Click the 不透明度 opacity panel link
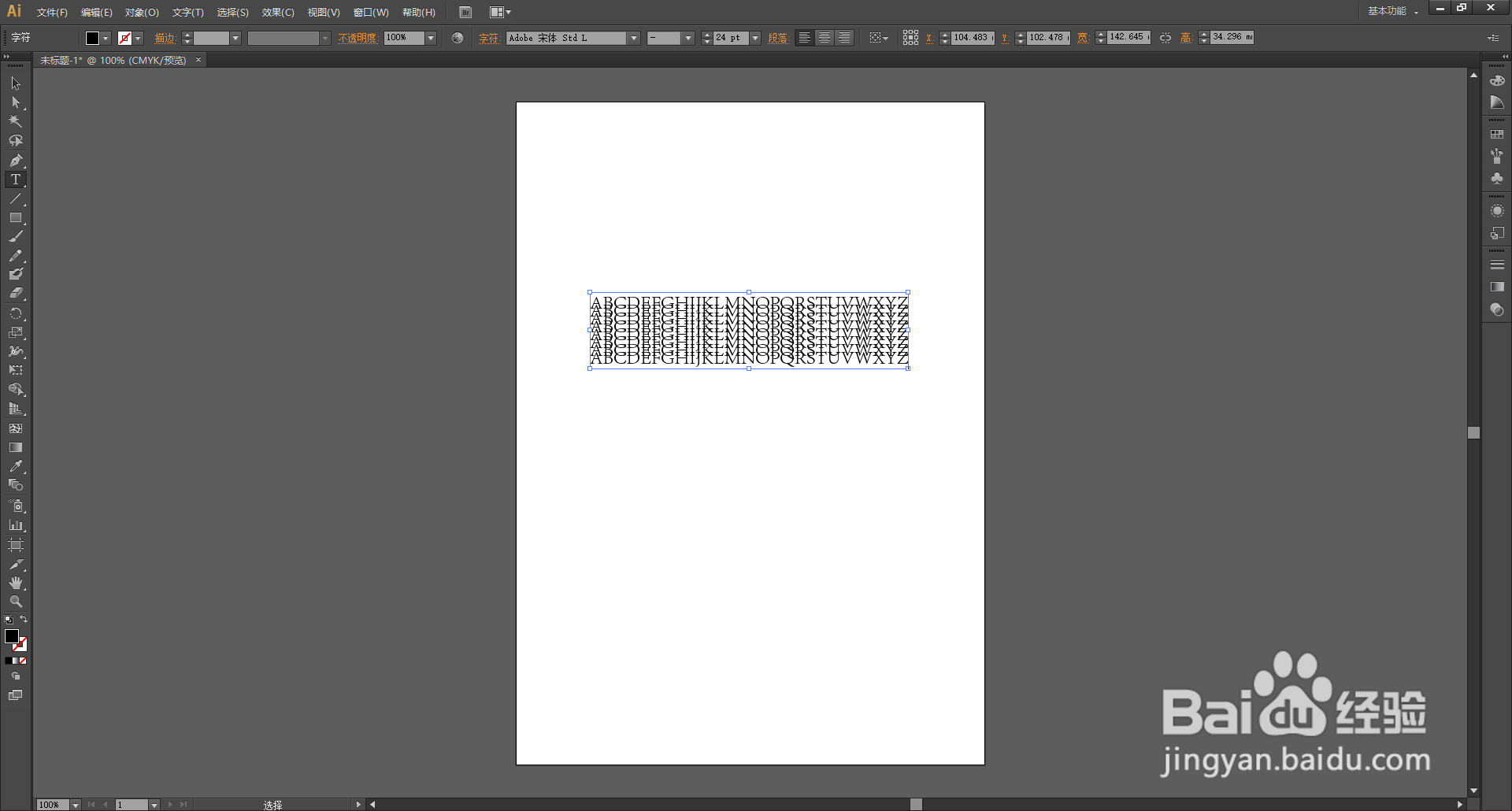The width and height of the screenshot is (1512, 811). click(x=358, y=38)
